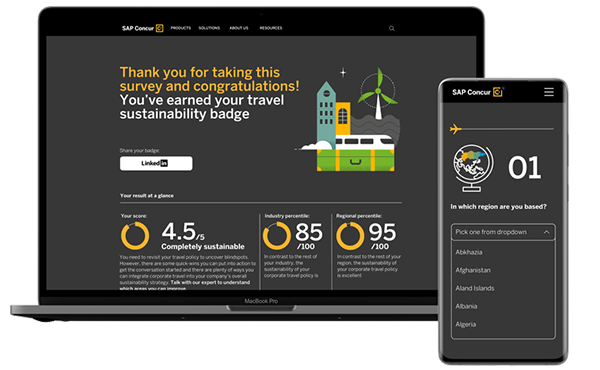
Task: Open the About Us menu
Action: point(239,28)
